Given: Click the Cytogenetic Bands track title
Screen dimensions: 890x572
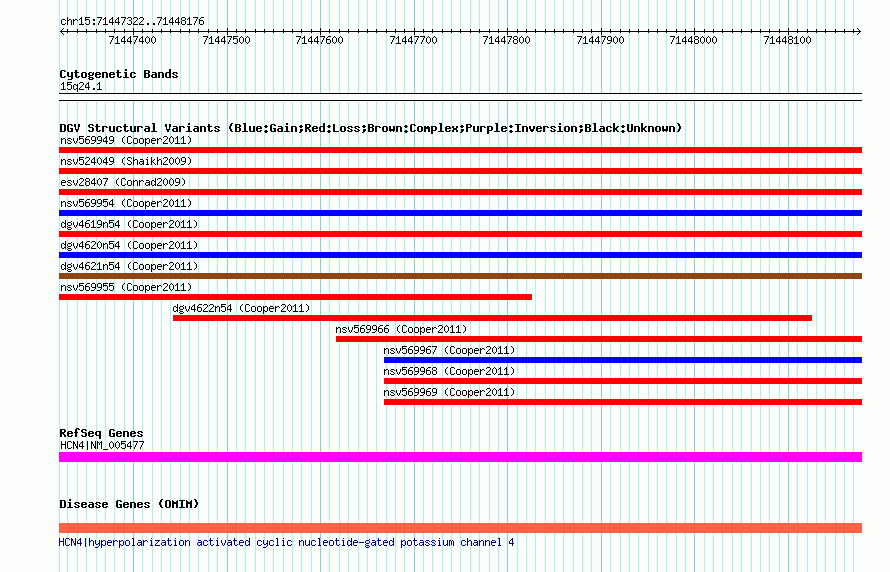Looking at the screenshot, I should [x=119, y=74].
